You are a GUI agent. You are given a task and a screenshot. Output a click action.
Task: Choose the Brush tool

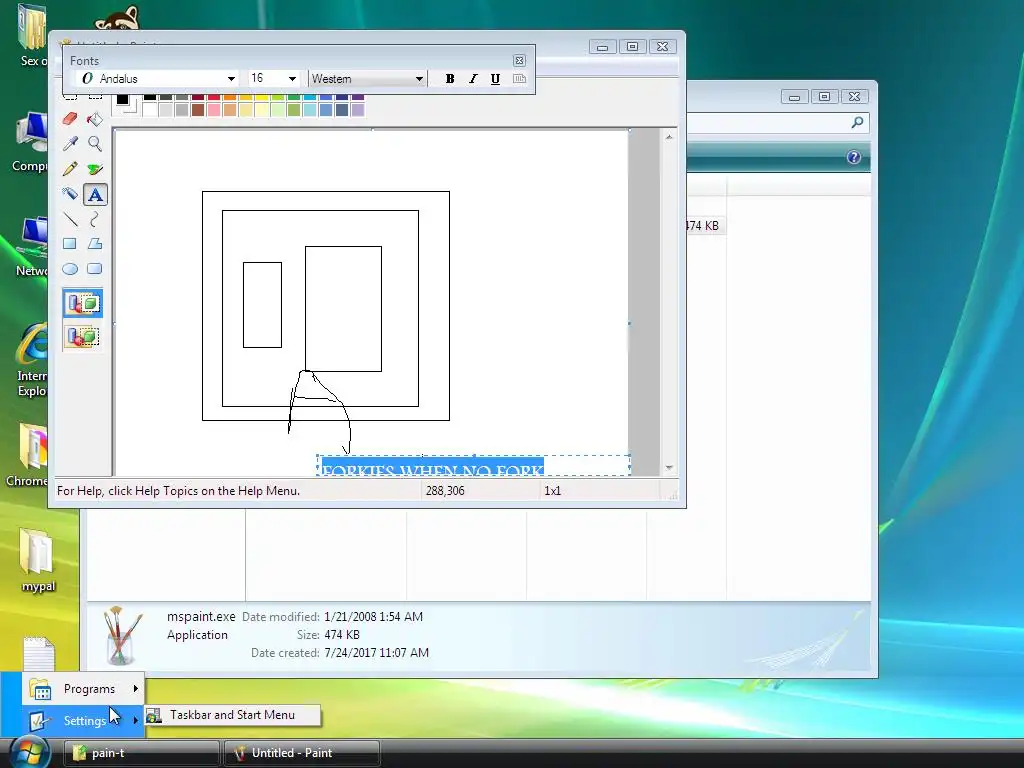pos(95,169)
